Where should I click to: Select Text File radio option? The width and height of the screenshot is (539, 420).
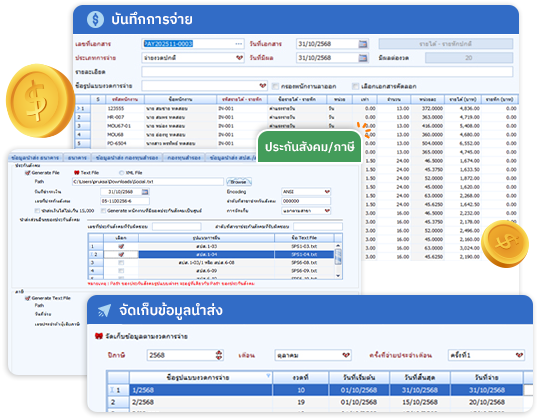pos(77,173)
